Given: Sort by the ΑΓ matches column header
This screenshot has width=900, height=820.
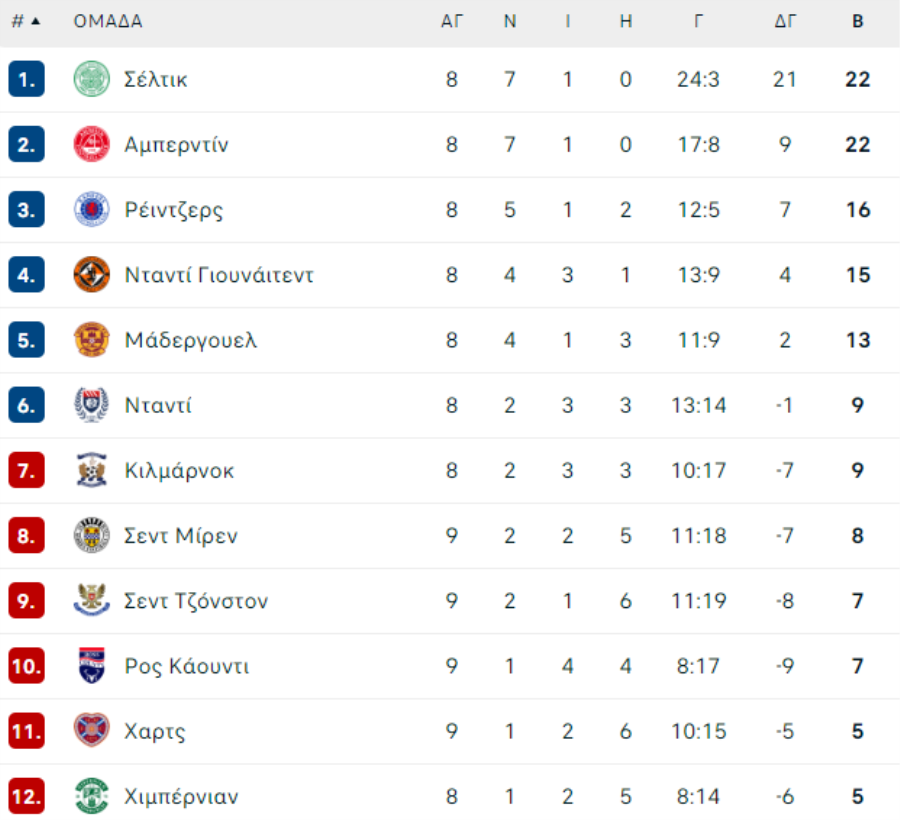Looking at the screenshot, I should [x=452, y=21].
